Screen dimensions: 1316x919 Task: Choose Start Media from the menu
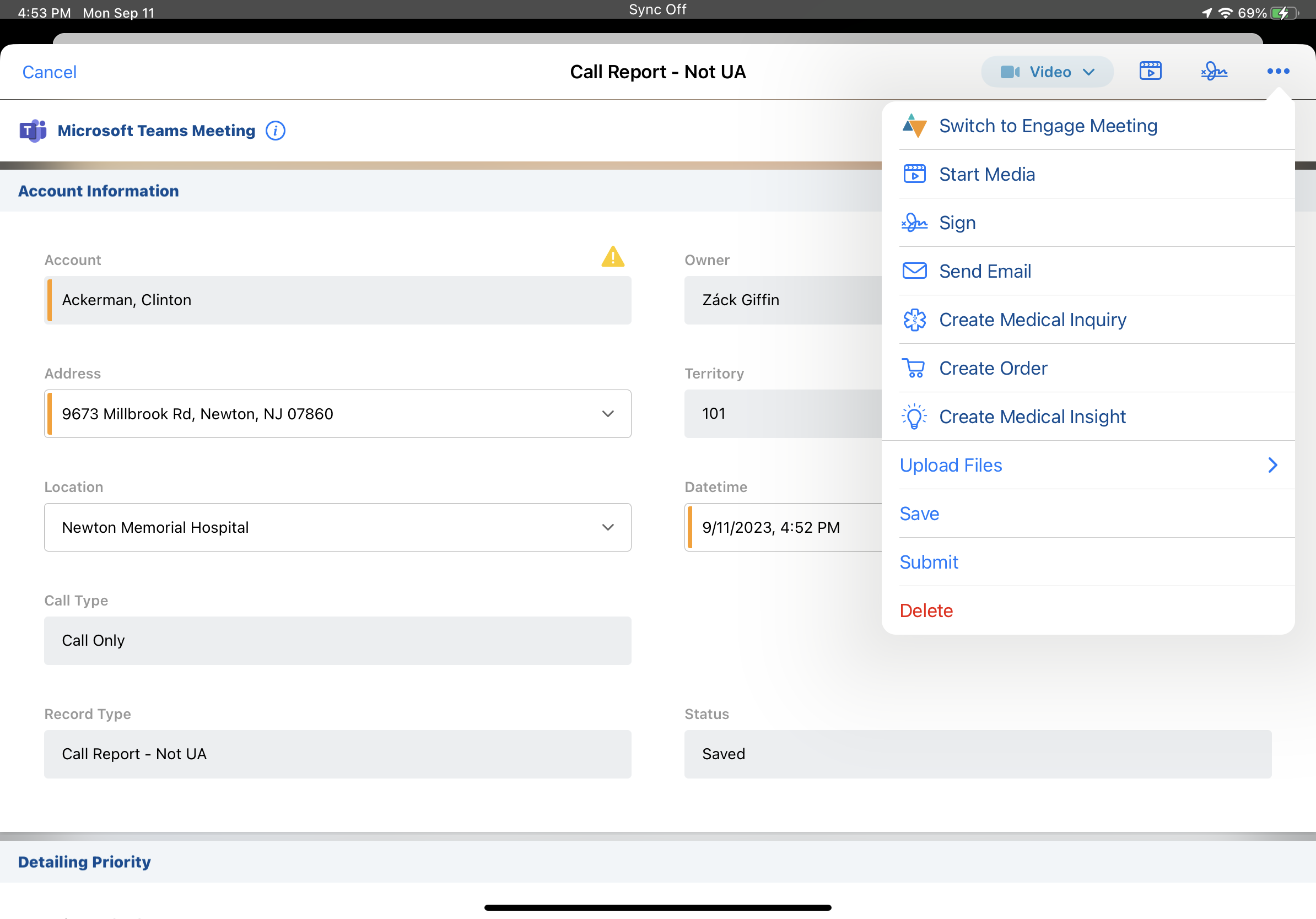[x=986, y=174]
